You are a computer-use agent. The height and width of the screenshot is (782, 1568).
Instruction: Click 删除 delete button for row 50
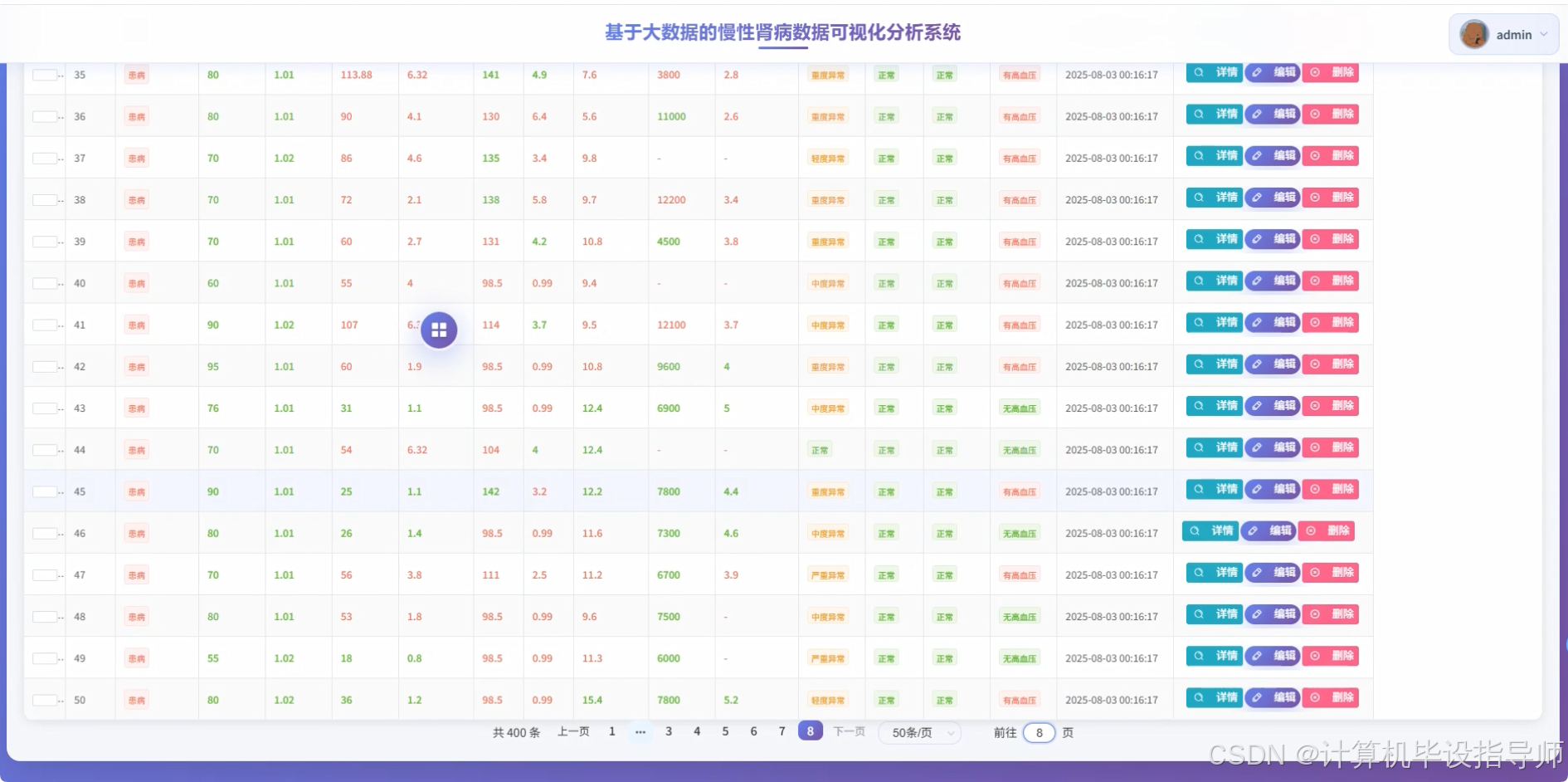coord(1331,697)
